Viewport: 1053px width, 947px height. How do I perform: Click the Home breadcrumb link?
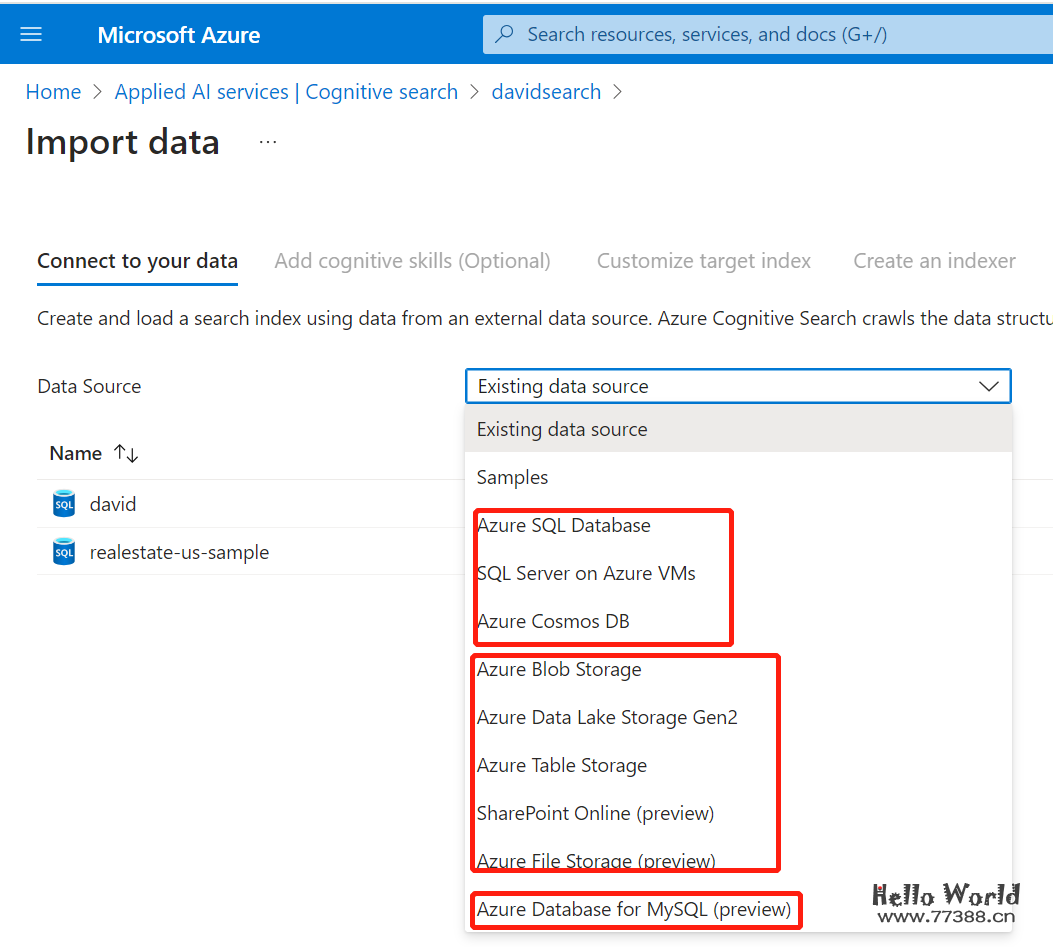coord(53,92)
